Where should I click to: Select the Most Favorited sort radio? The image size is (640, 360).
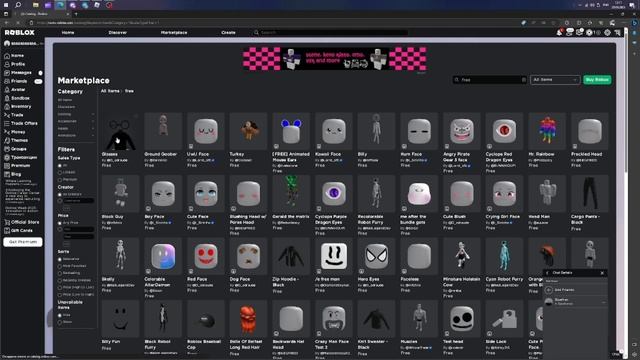point(60,266)
